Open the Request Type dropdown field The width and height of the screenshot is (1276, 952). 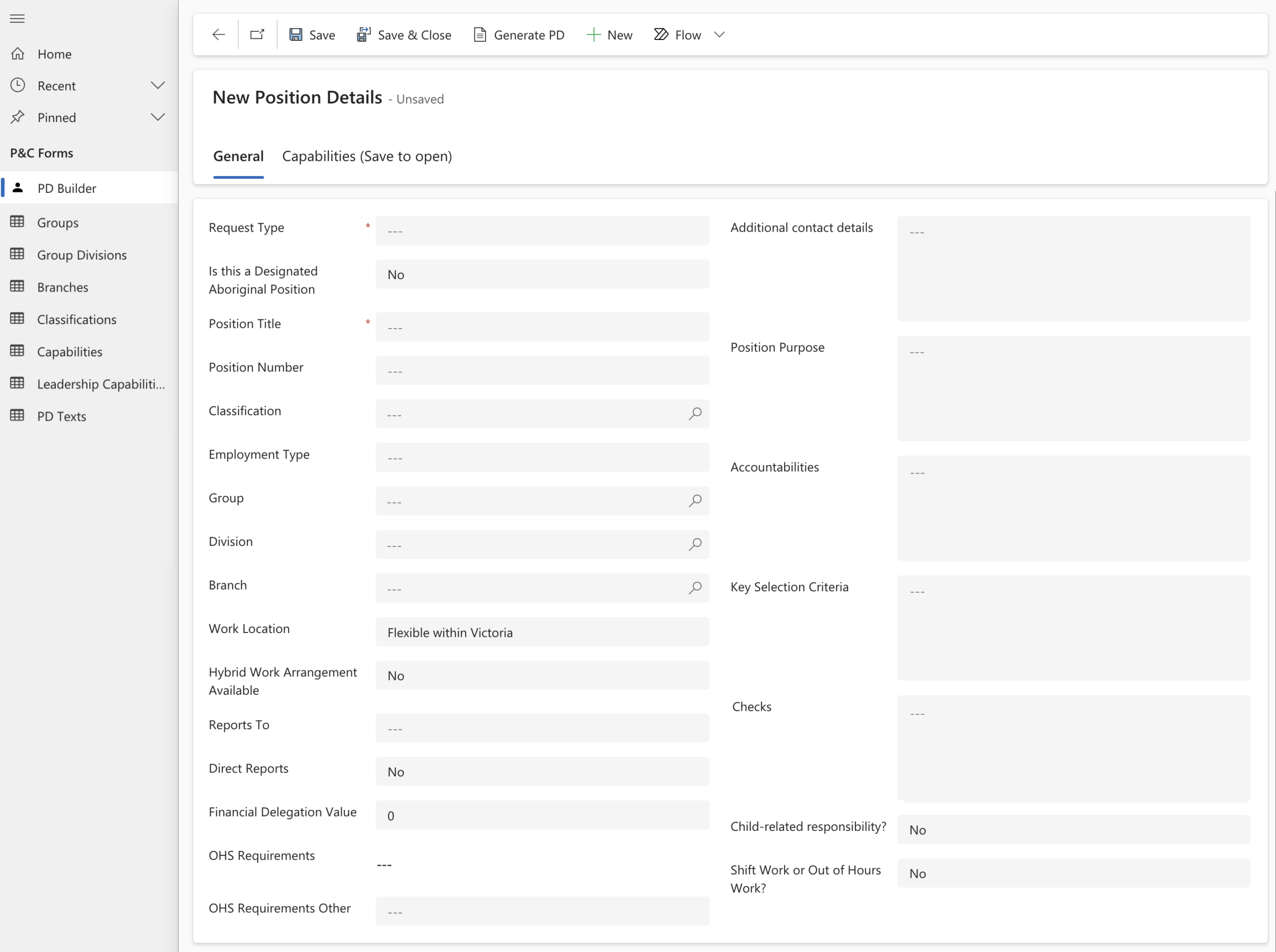542,230
